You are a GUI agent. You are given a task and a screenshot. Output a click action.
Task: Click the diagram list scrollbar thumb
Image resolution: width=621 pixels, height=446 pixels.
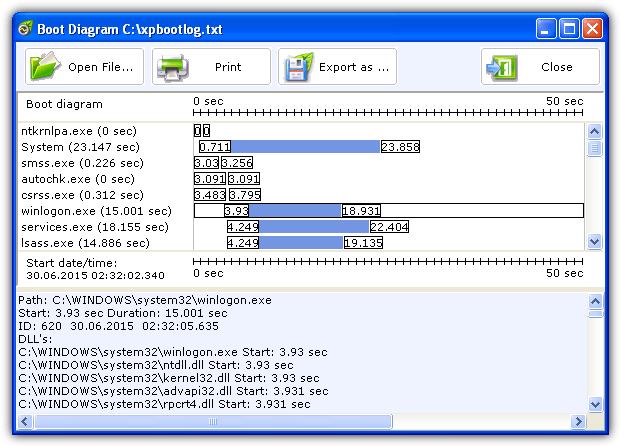[594, 148]
